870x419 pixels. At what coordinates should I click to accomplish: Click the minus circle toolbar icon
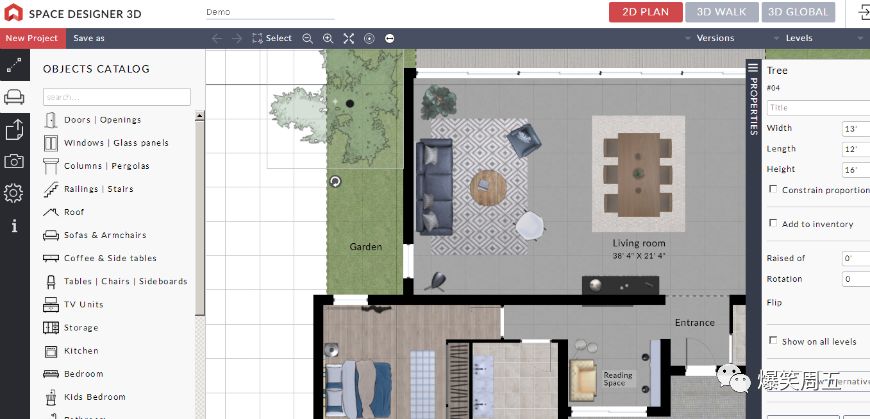pos(390,38)
